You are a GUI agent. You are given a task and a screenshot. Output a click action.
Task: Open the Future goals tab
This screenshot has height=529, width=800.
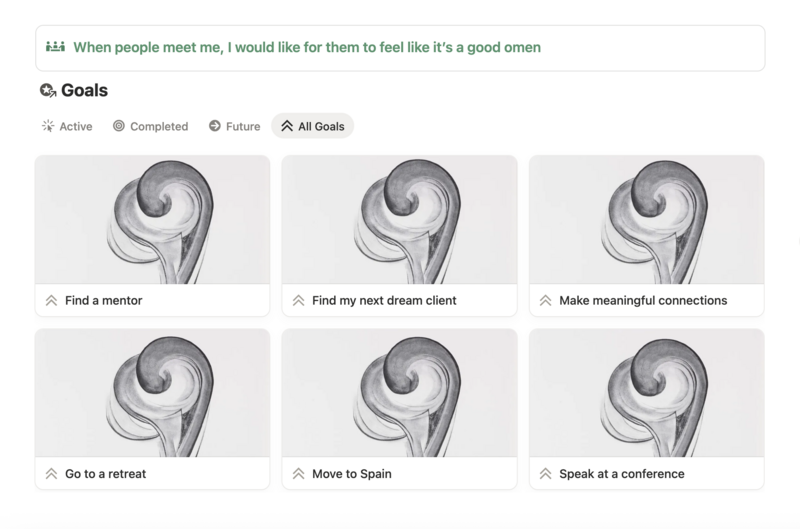(234, 127)
